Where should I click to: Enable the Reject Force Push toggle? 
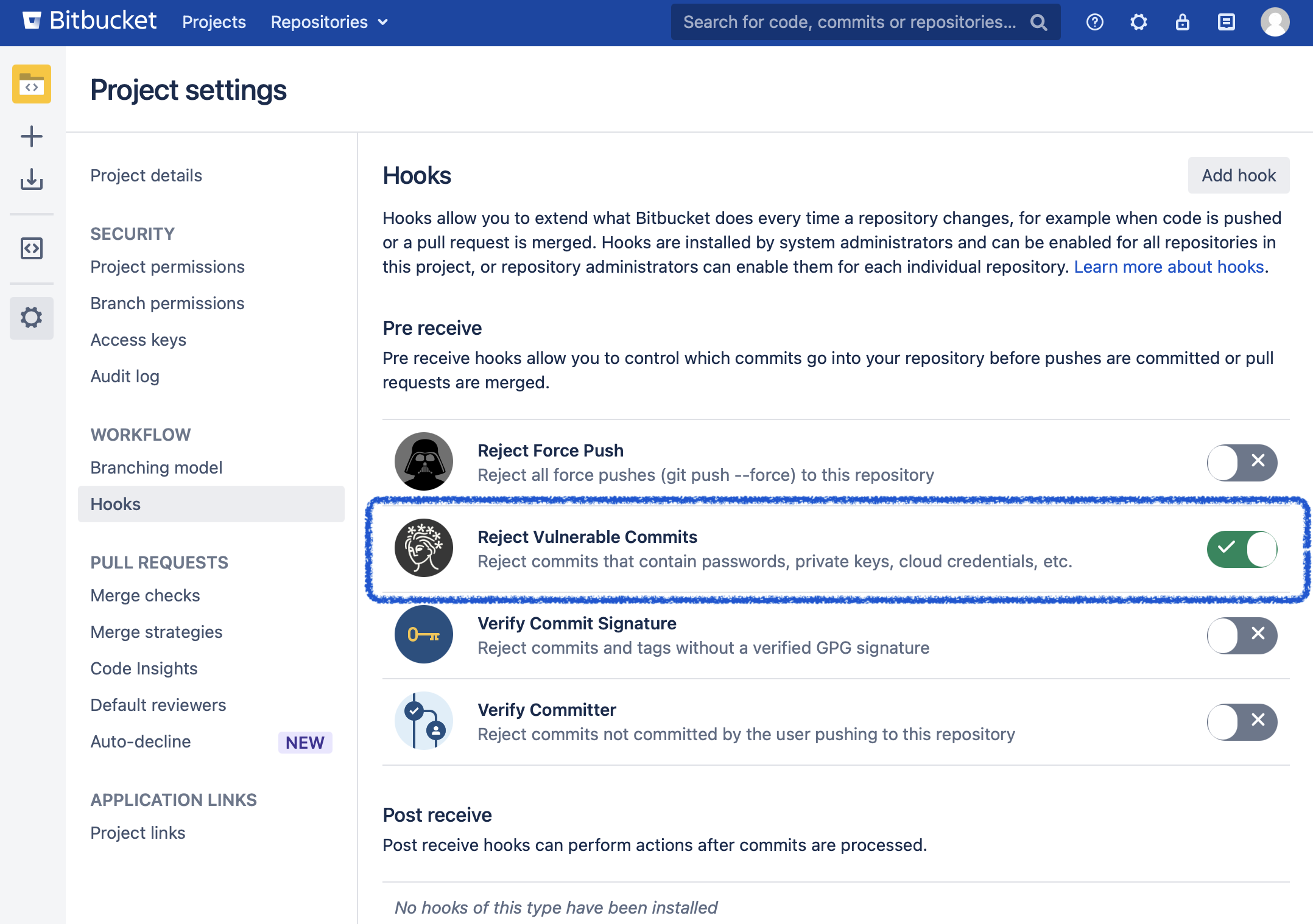(1242, 463)
